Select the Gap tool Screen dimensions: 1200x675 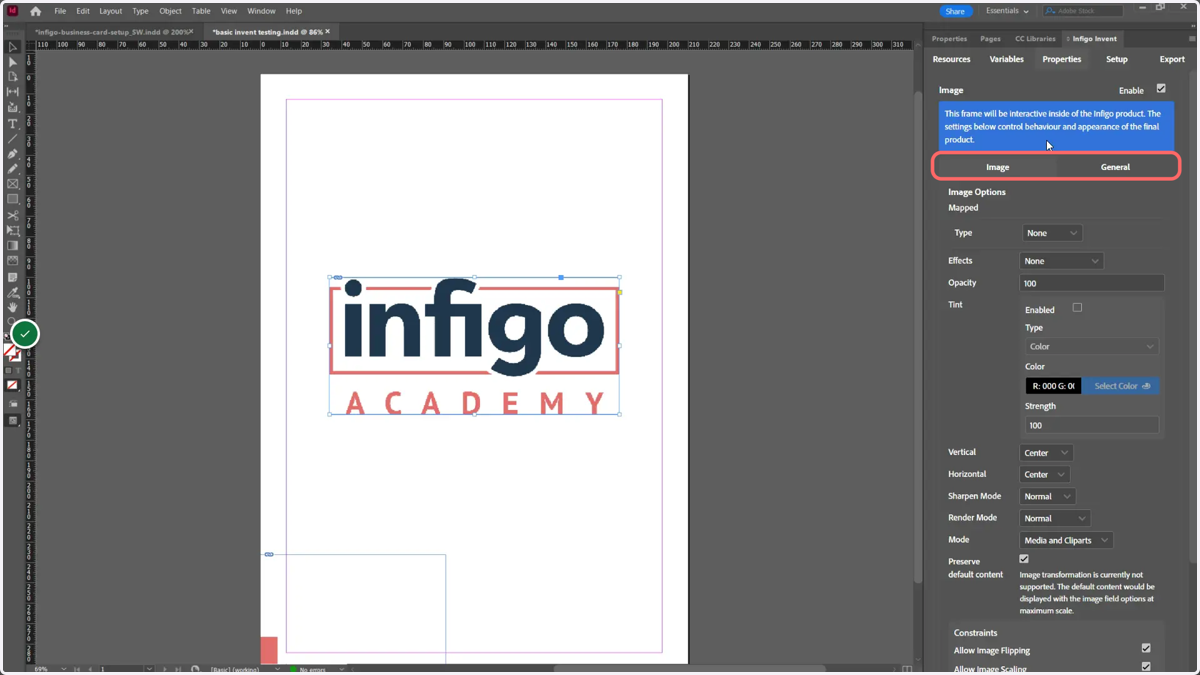[x=13, y=92]
